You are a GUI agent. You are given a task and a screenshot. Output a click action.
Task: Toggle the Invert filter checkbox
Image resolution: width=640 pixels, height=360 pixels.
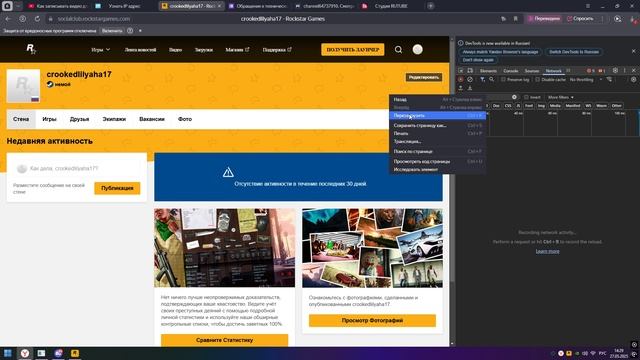tap(526, 97)
